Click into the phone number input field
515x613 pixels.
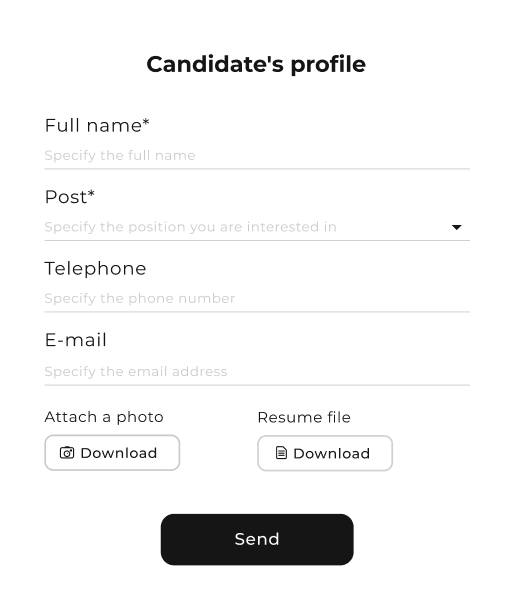(257, 299)
